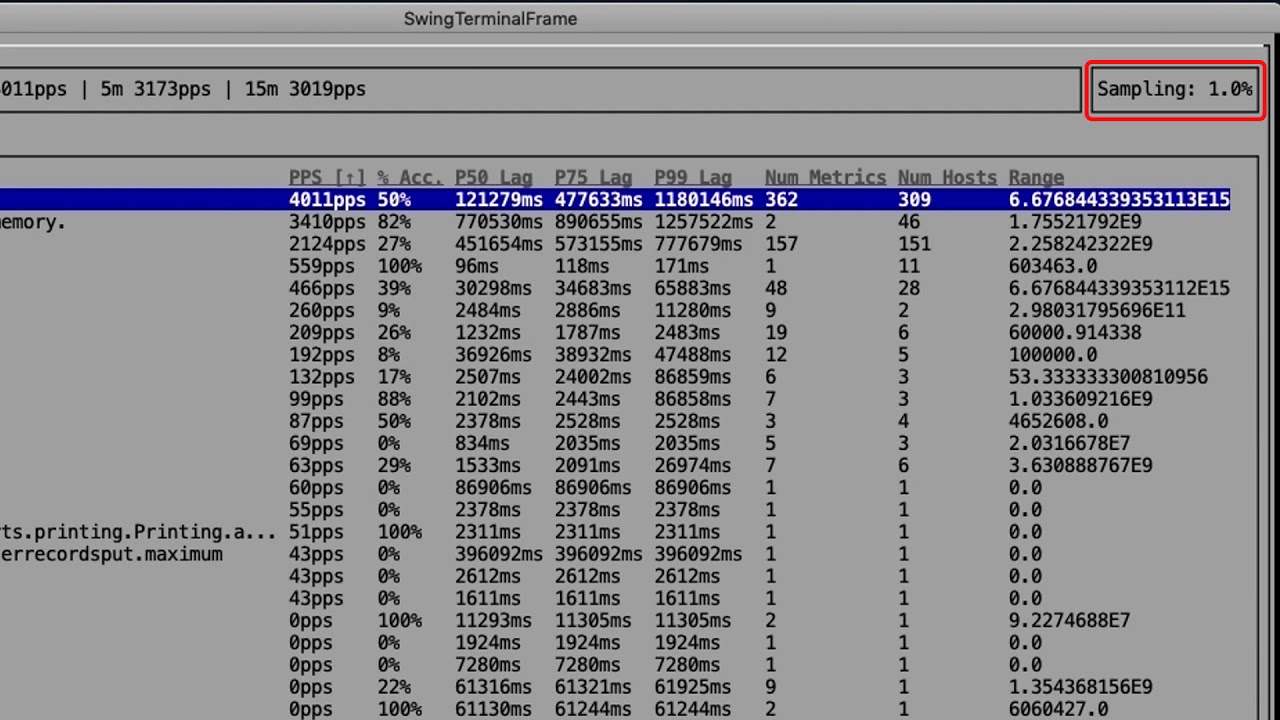Image resolution: width=1280 pixels, height=720 pixels.
Task: Click the 770530ms P50 lag value
Action: pos(499,222)
